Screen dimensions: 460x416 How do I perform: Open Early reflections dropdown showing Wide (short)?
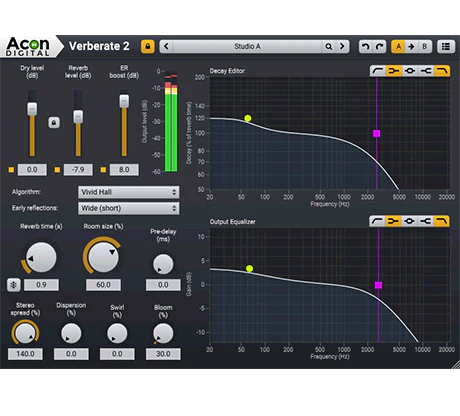point(129,208)
